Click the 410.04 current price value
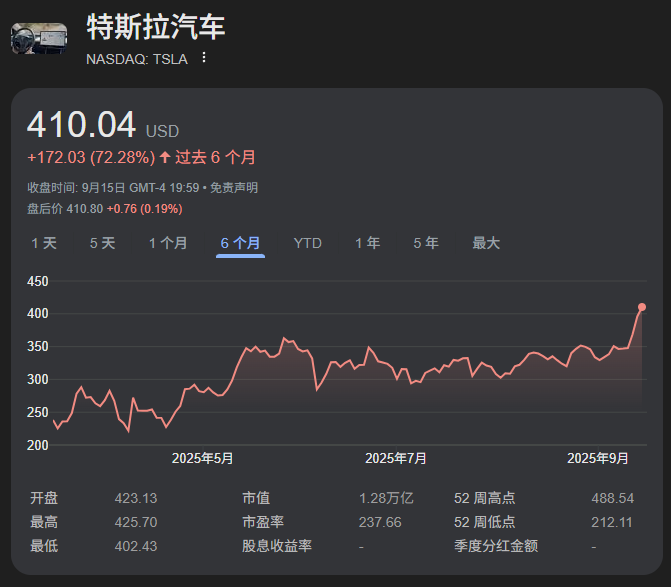 coord(81,125)
